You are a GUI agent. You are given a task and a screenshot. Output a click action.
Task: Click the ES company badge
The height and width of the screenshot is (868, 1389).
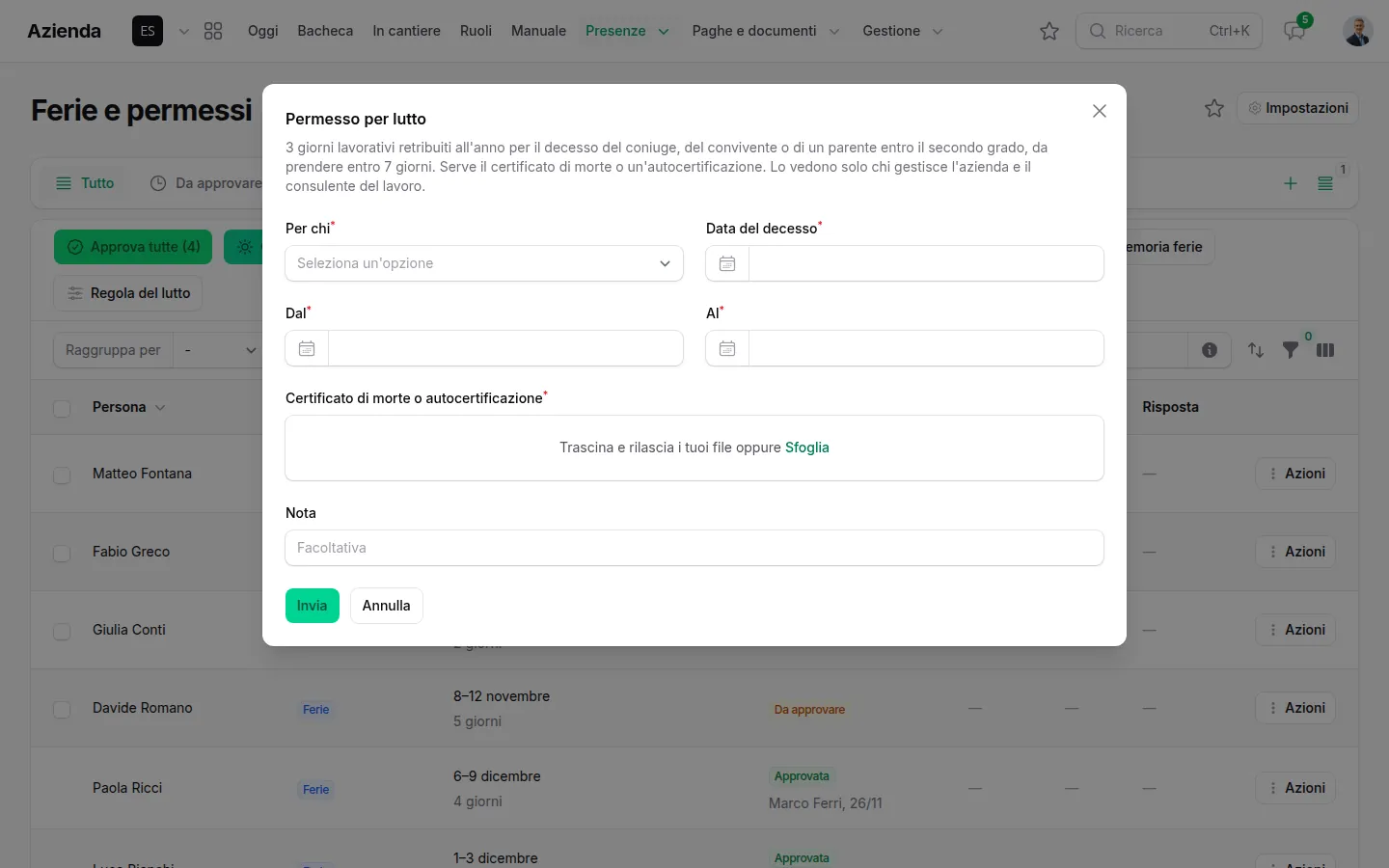pyautogui.click(x=148, y=31)
